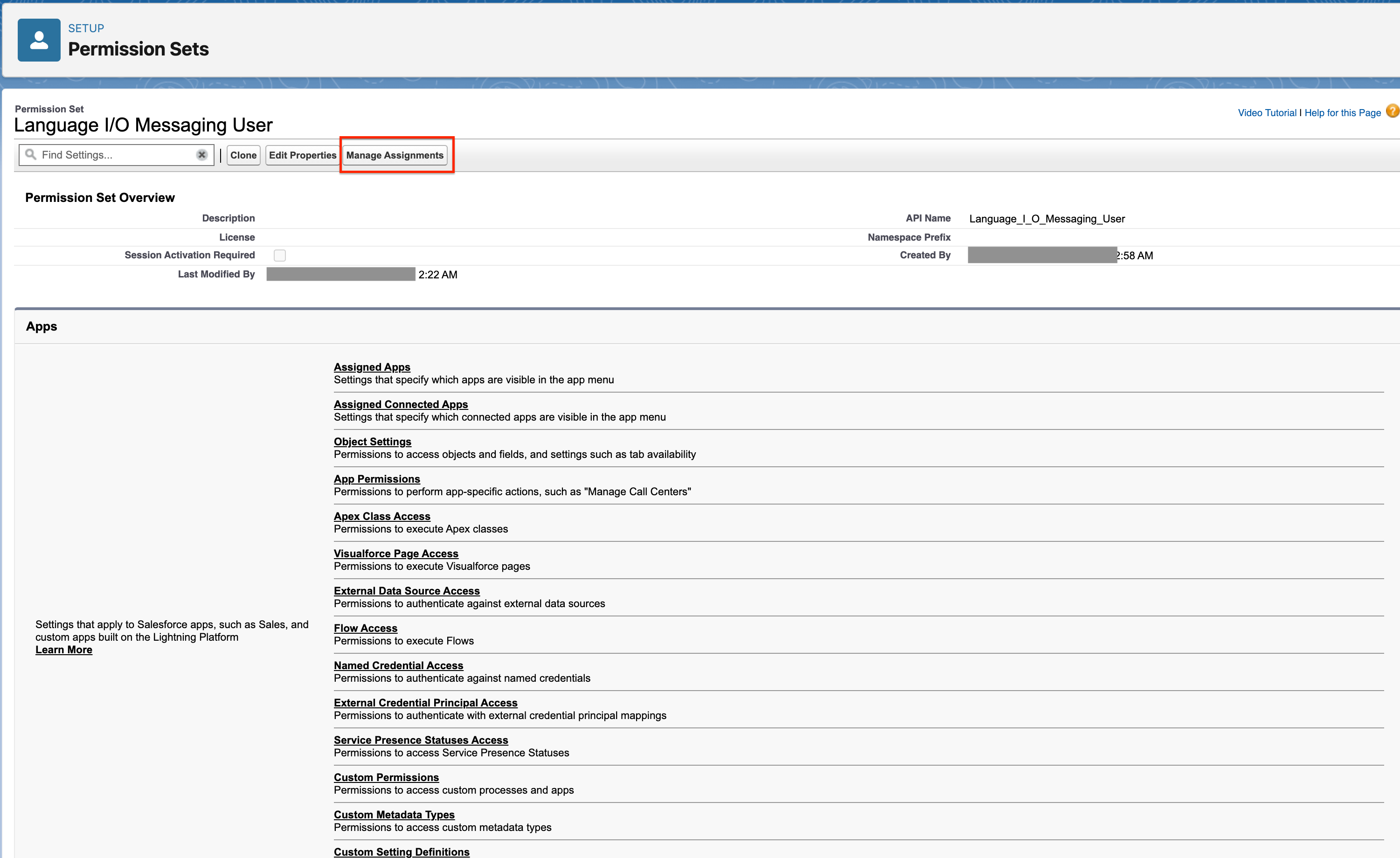Click the Apps section heading
This screenshot has width=1400, height=858.
[x=42, y=326]
